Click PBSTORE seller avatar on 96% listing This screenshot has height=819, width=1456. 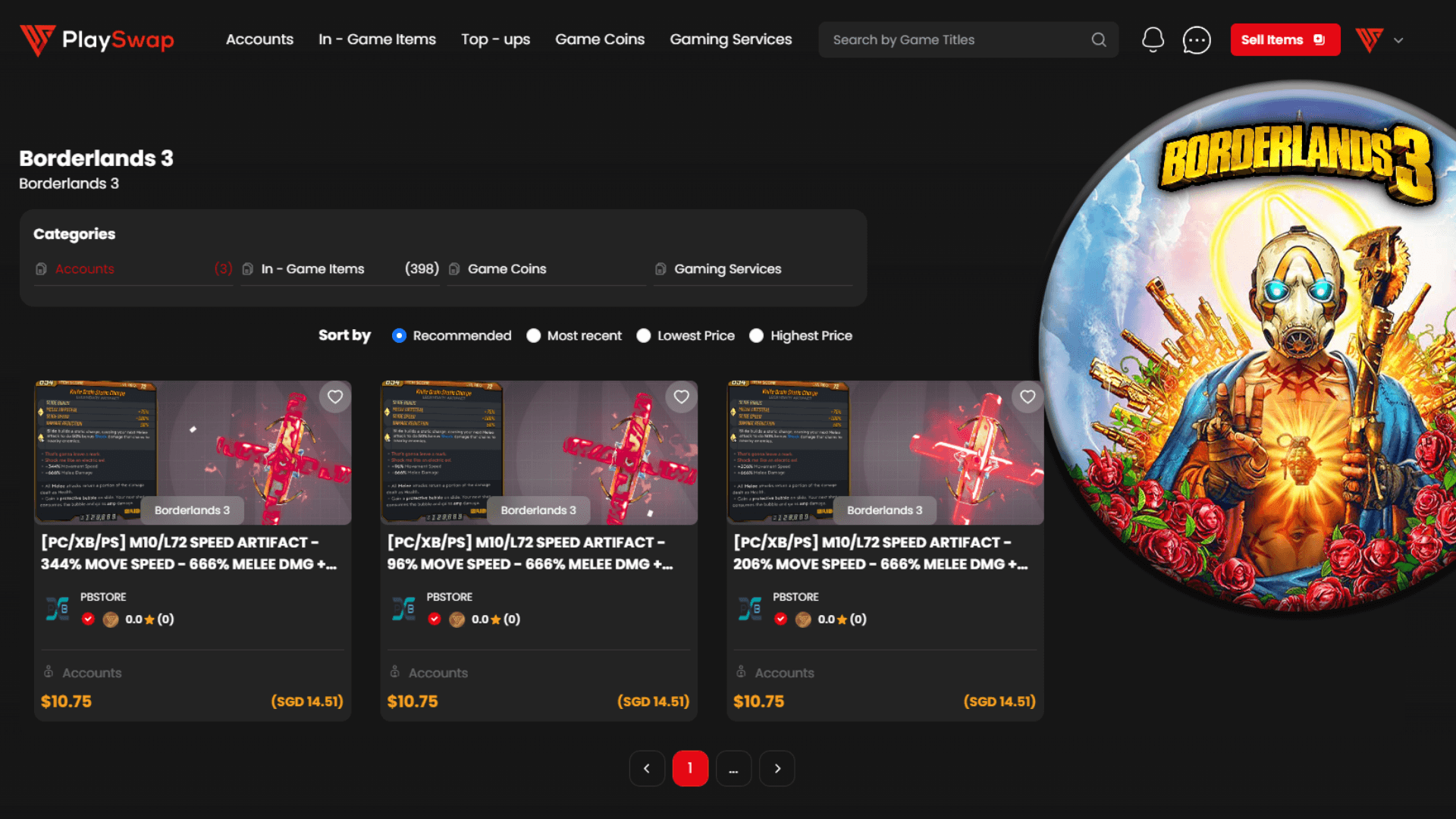[x=404, y=608]
